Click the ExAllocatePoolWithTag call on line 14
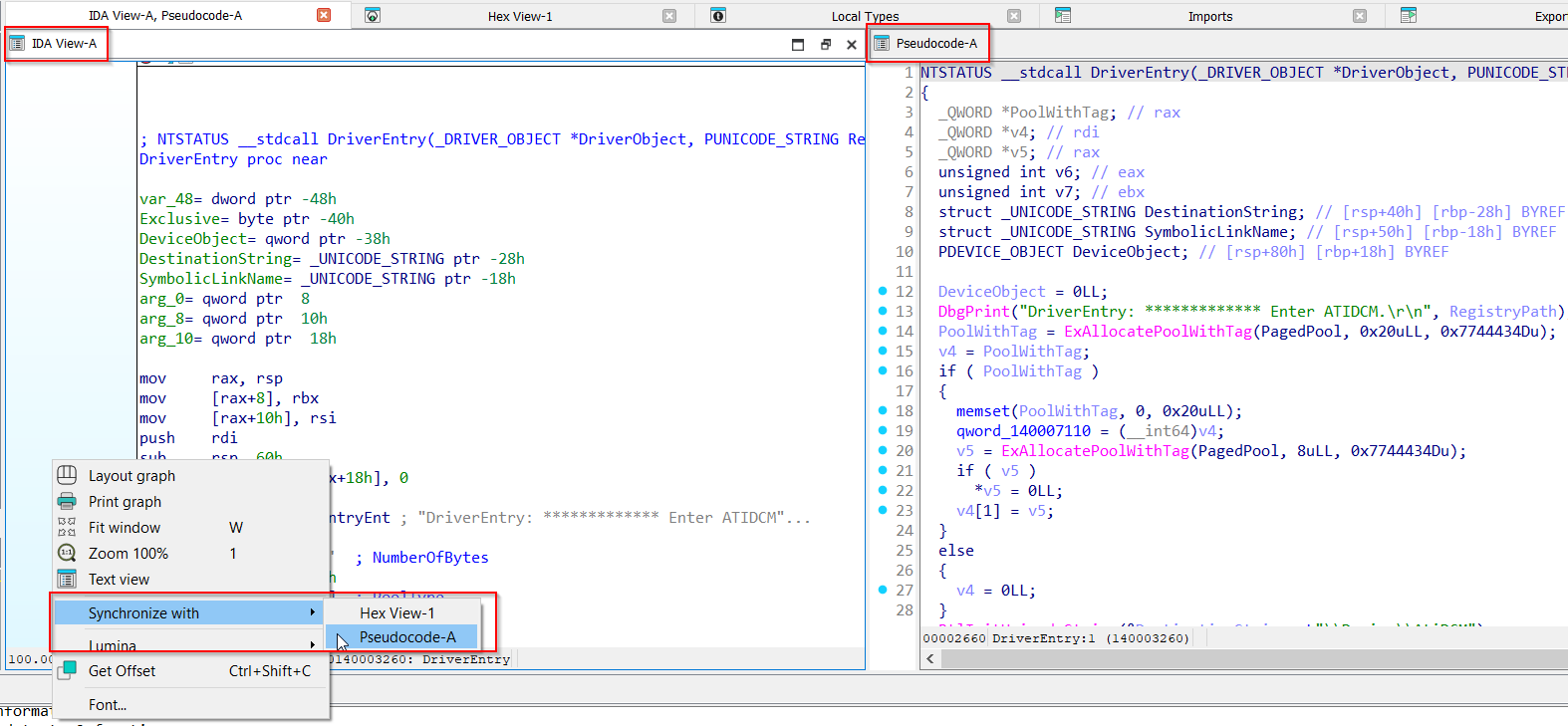This screenshot has height=726, width=1568. (1158, 332)
